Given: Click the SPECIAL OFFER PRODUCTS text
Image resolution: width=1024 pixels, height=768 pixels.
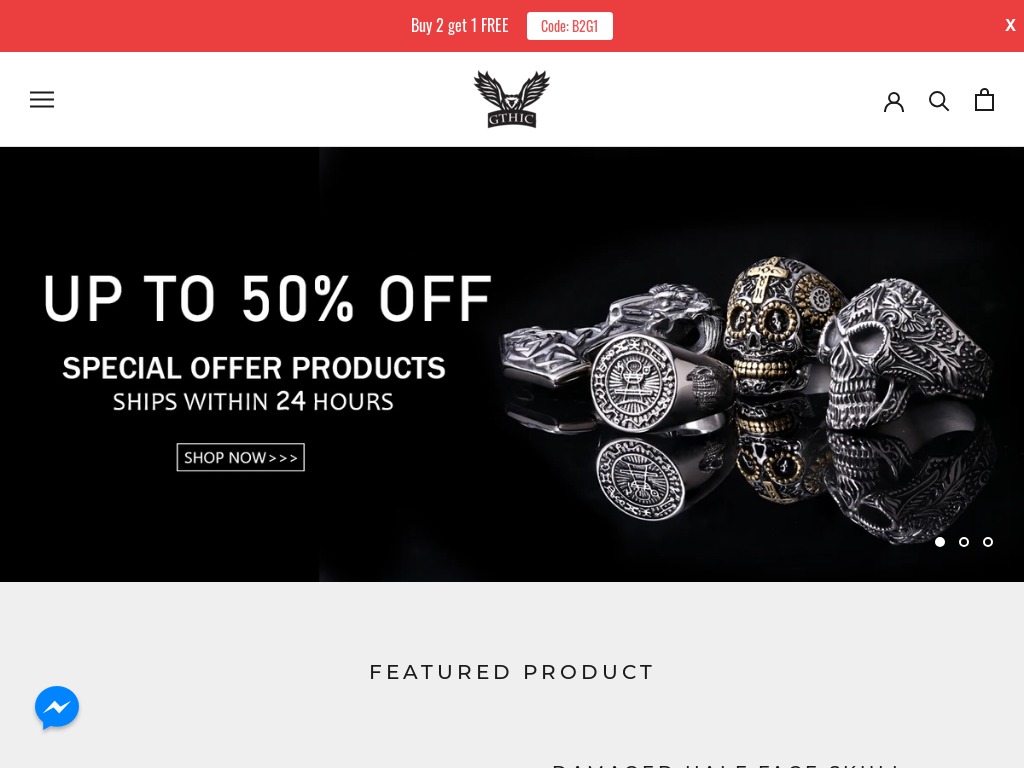Looking at the screenshot, I should [254, 368].
